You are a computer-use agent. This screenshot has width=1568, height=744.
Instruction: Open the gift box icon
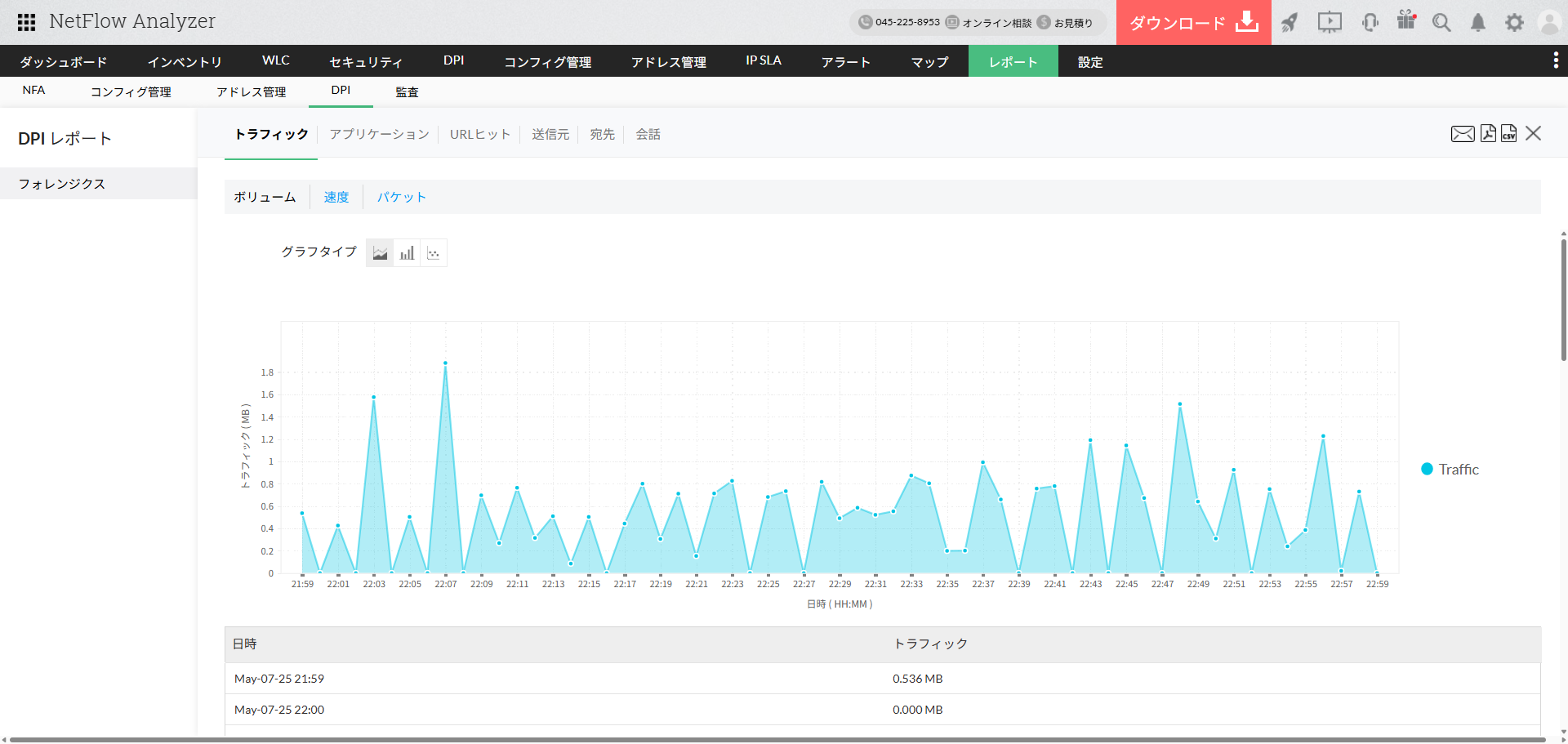tap(1406, 20)
